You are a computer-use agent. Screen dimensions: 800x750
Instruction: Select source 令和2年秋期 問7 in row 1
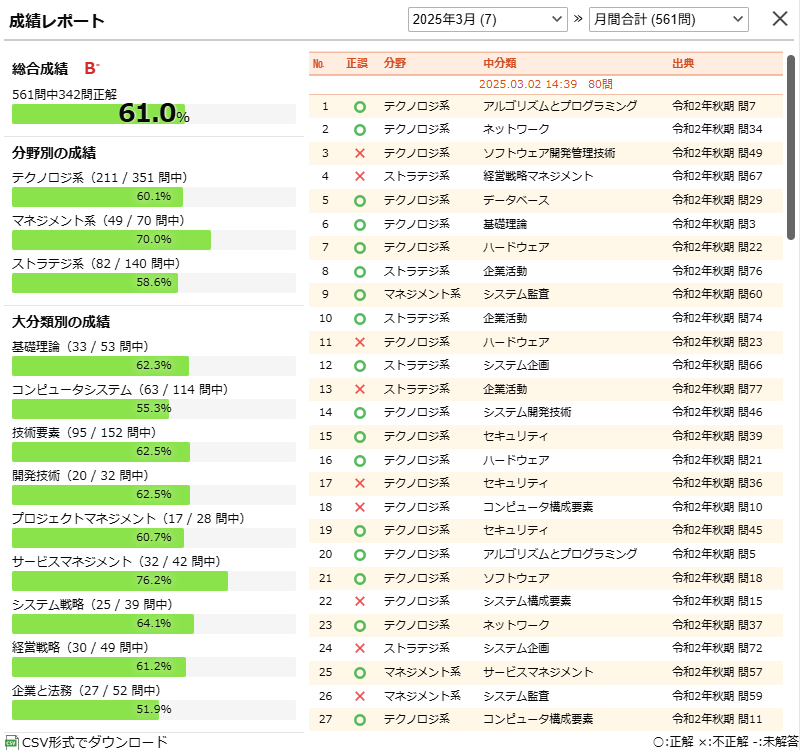pos(714,106)
